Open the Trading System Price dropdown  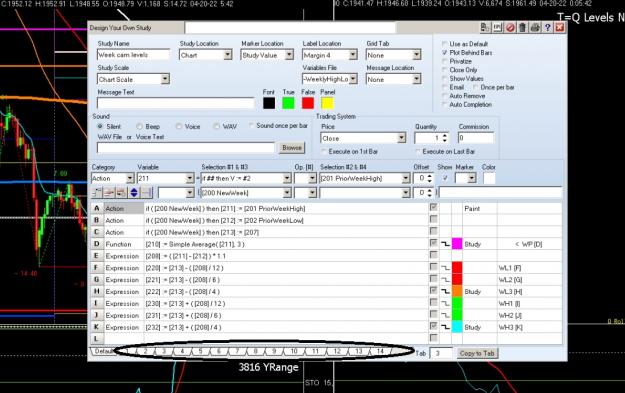[401, 138]
